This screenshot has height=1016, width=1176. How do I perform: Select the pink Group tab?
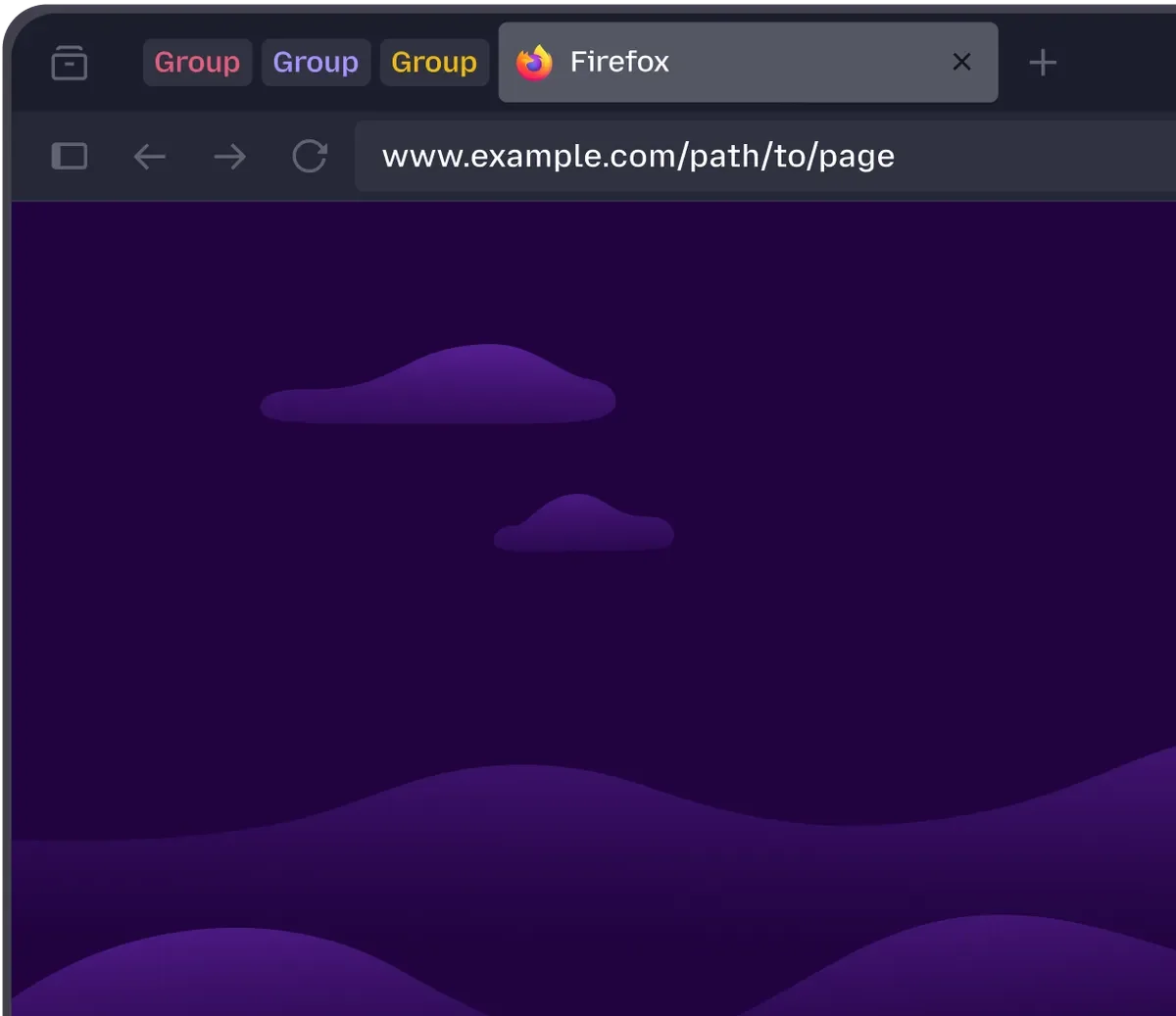(197, 62)
